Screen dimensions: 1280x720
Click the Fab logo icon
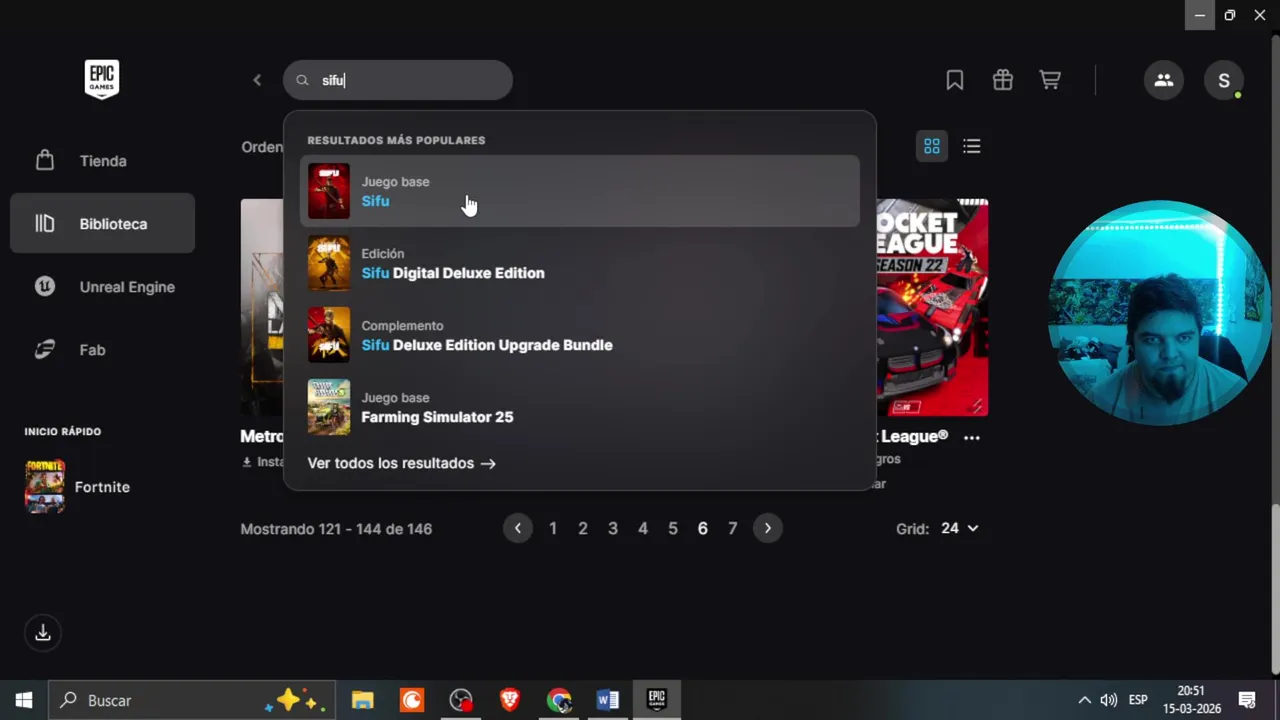(x=45, y=350)
